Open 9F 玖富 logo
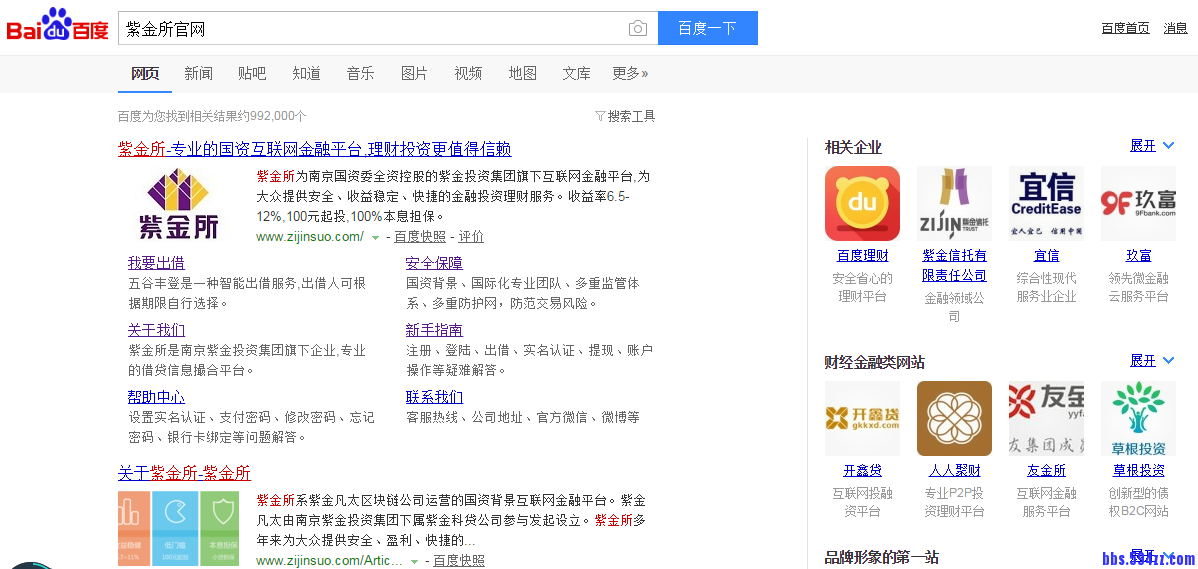This screenshot has width=1198, height=569. (1138, 203)
